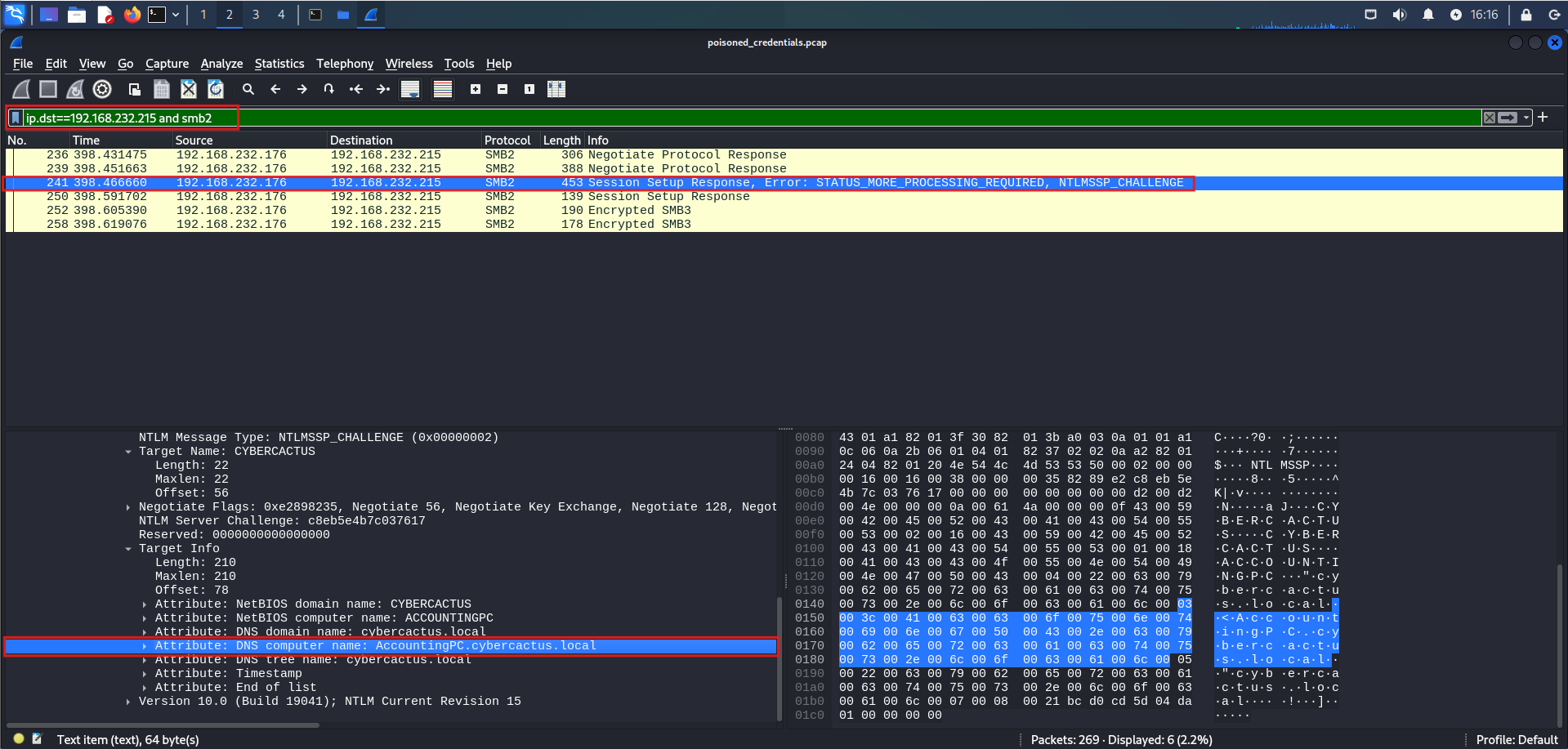This screenshot has height=749, width=1568.
Task: Clear the display filter with X button
Action: pos(1490,118)
